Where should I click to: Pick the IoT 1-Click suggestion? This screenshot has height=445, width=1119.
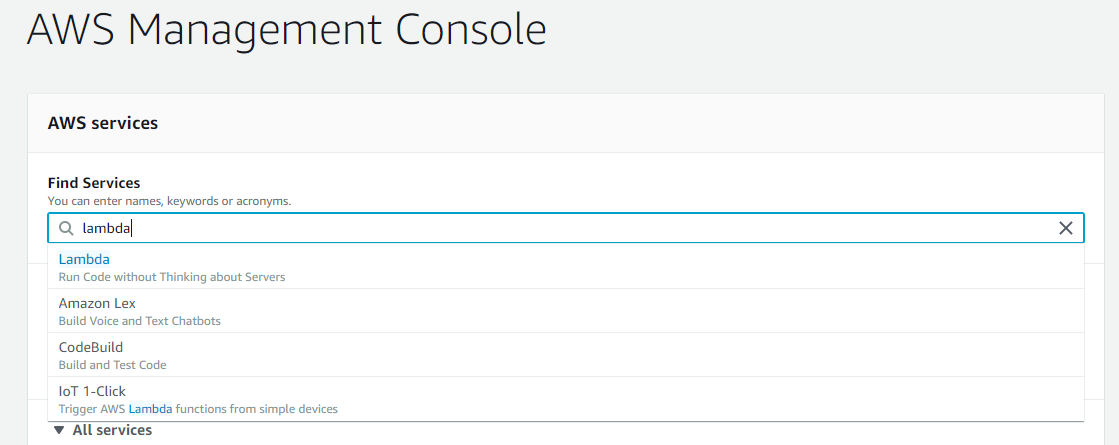92,392
